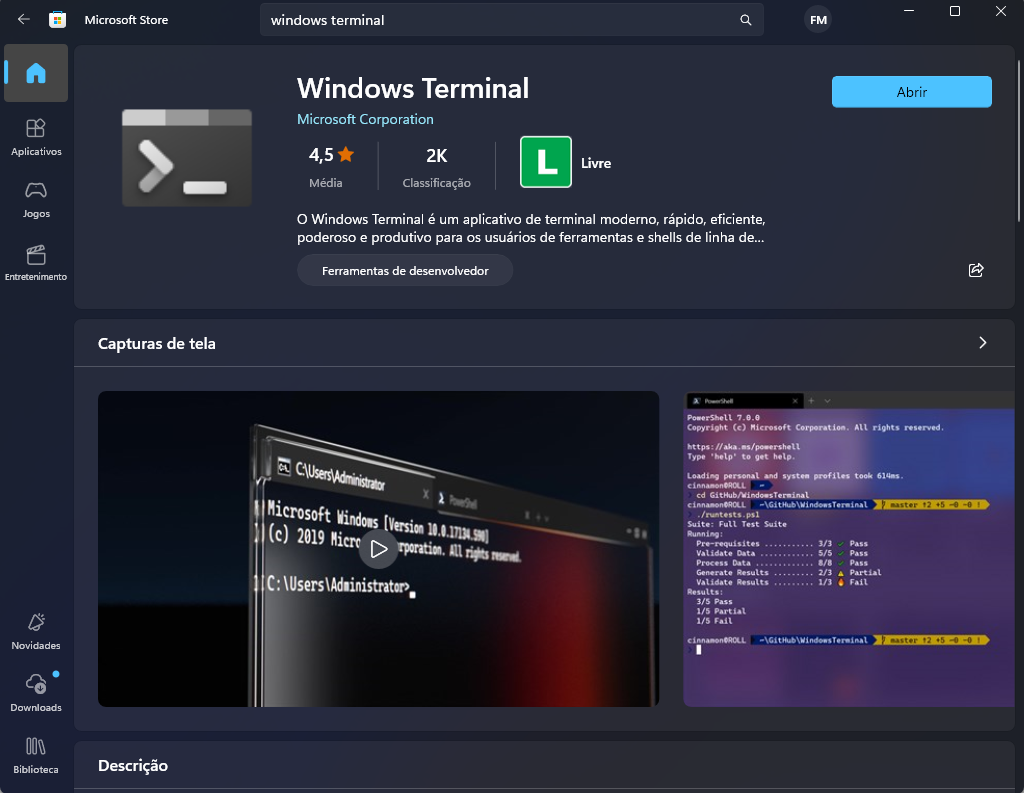Open Downloads in the sidebar
The width and height of the screenshot is (1024, 793).
[x=36, y=693]
